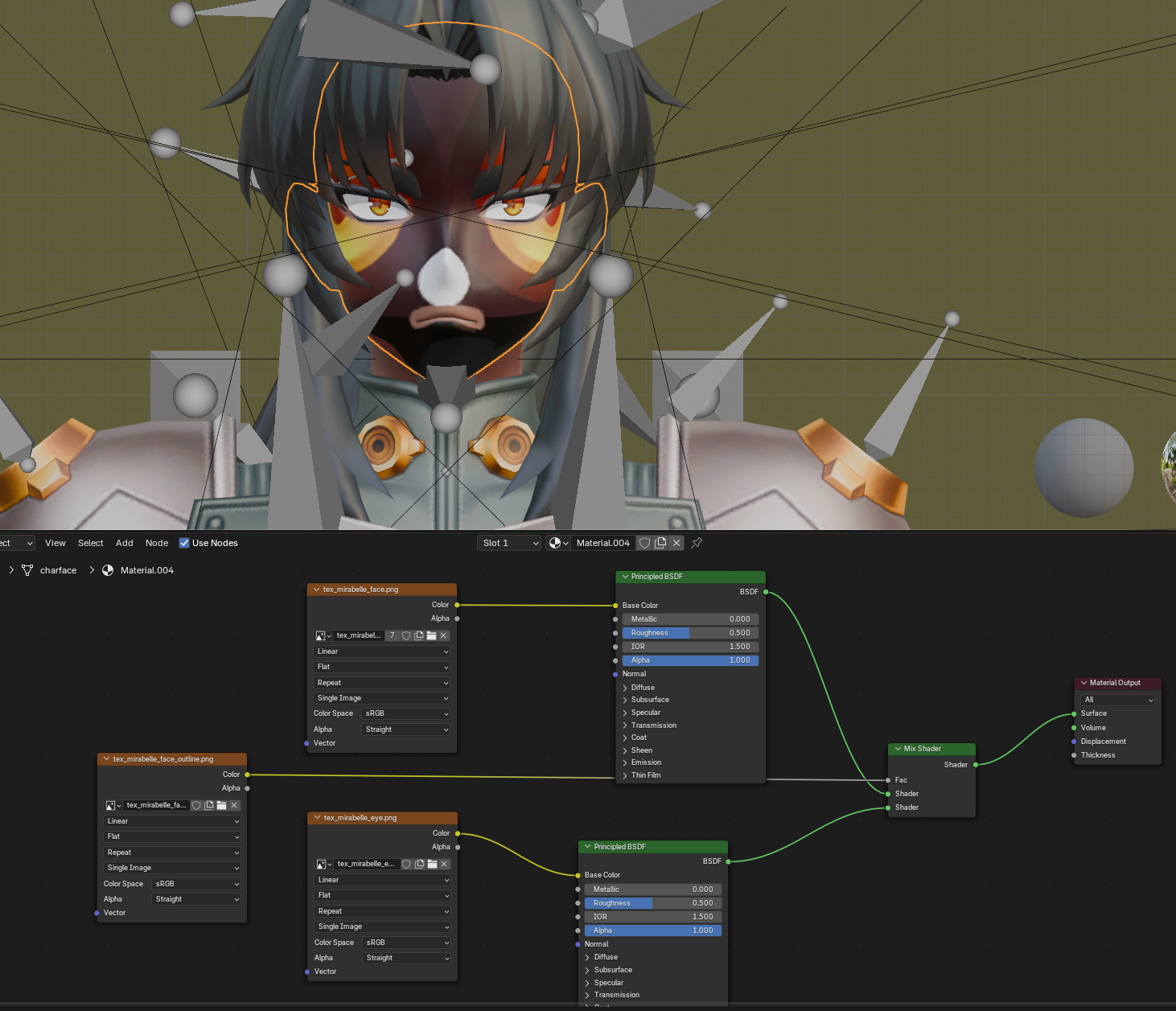Screen dimensions: 1176x1011
Task: Open the Select menu in node editor
Action: [91, 543]
